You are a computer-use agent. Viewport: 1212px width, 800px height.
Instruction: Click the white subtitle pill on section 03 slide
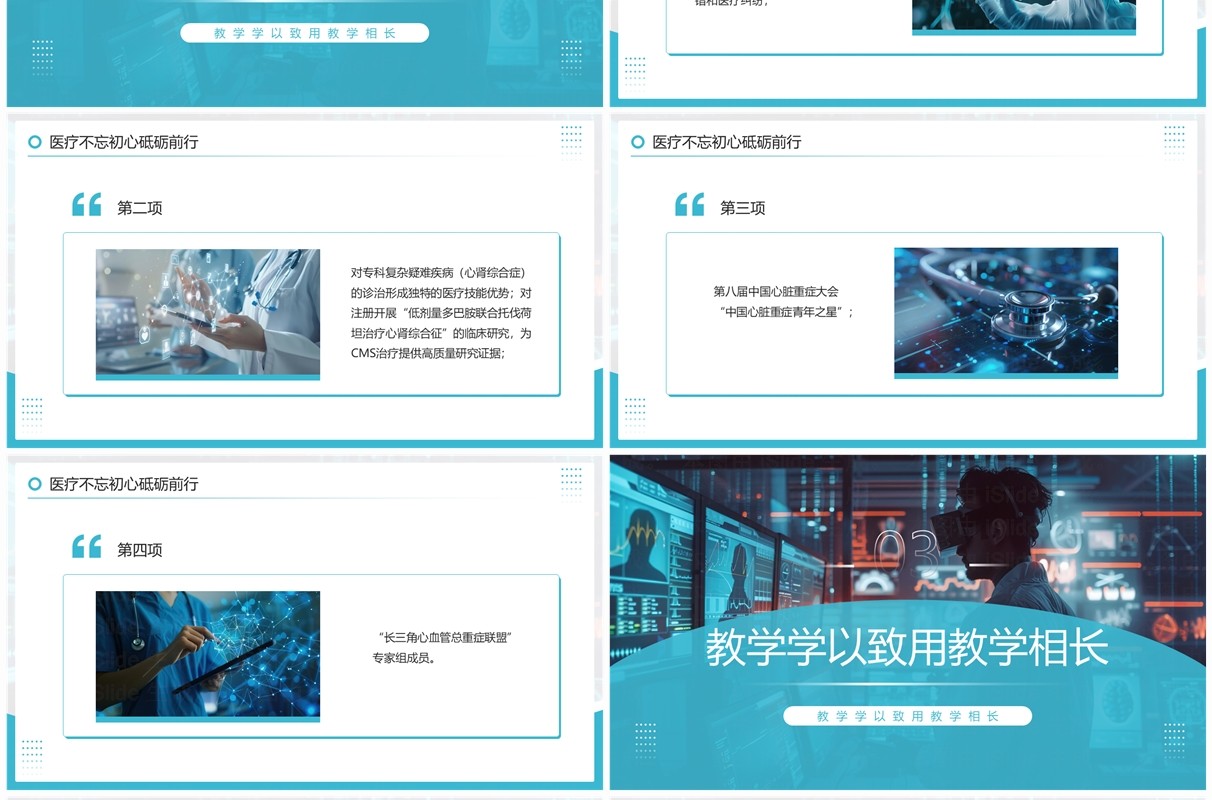pos(907,716)
